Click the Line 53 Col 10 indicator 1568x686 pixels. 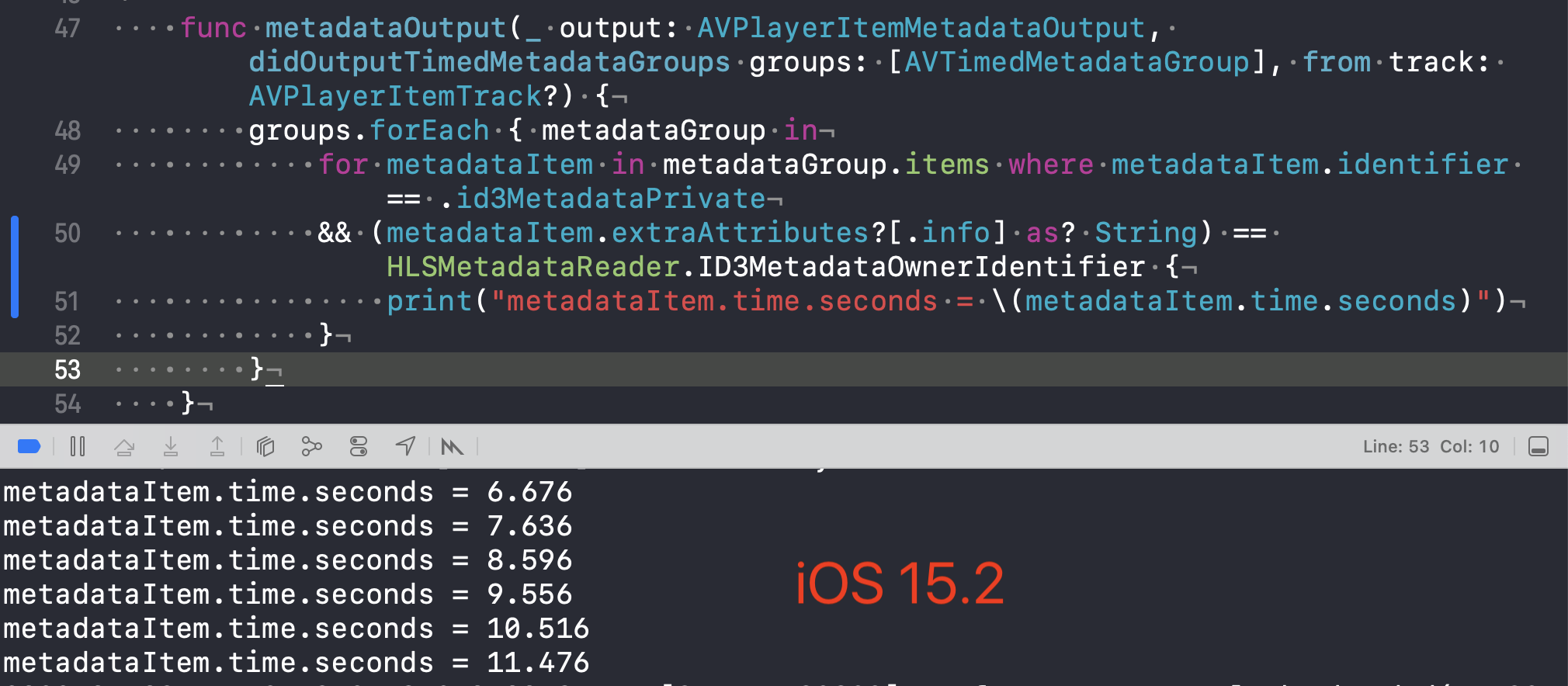point(1431,446)
